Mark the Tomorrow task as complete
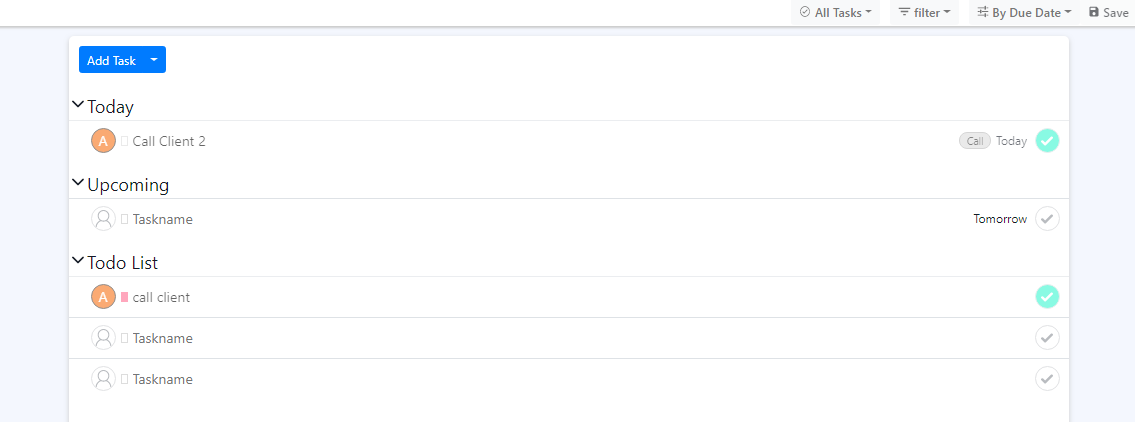The image size is (1135, 422). (x=1047, y=219)
